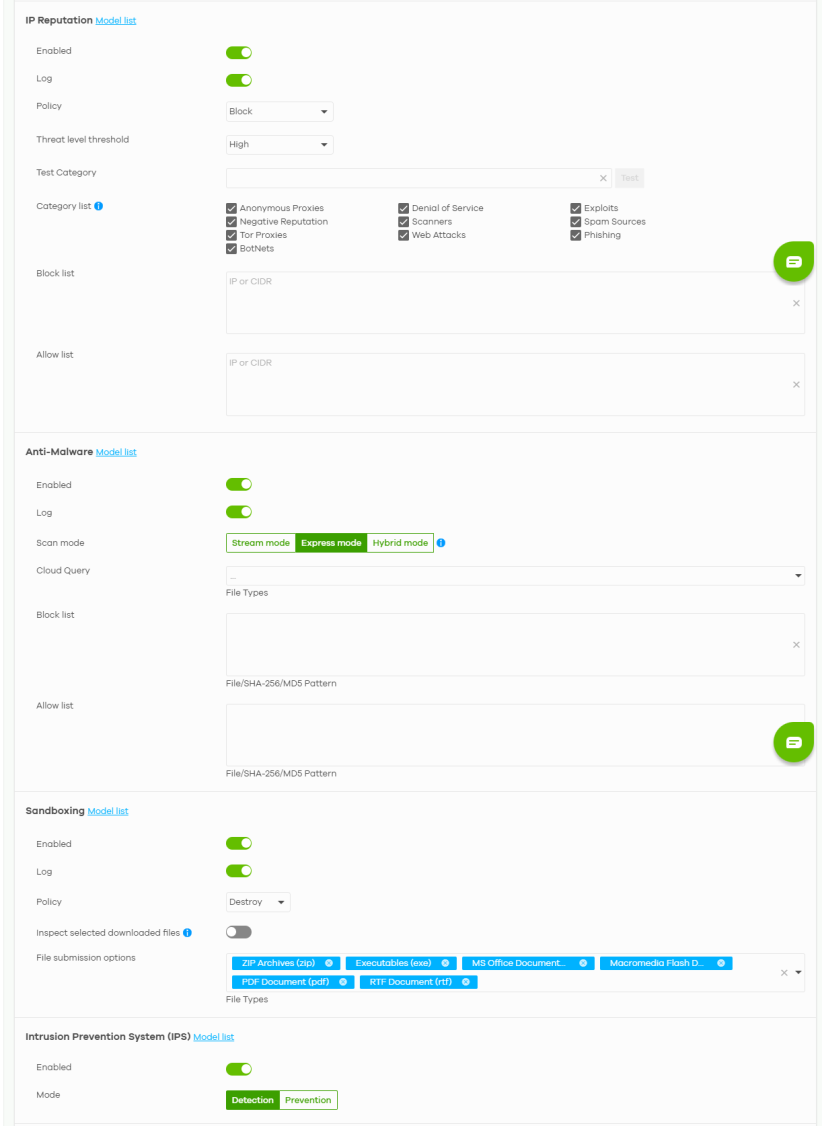Remove the RTF Document (rtf) tag
The image size is (822, 1126).
[x=466, y=982]
